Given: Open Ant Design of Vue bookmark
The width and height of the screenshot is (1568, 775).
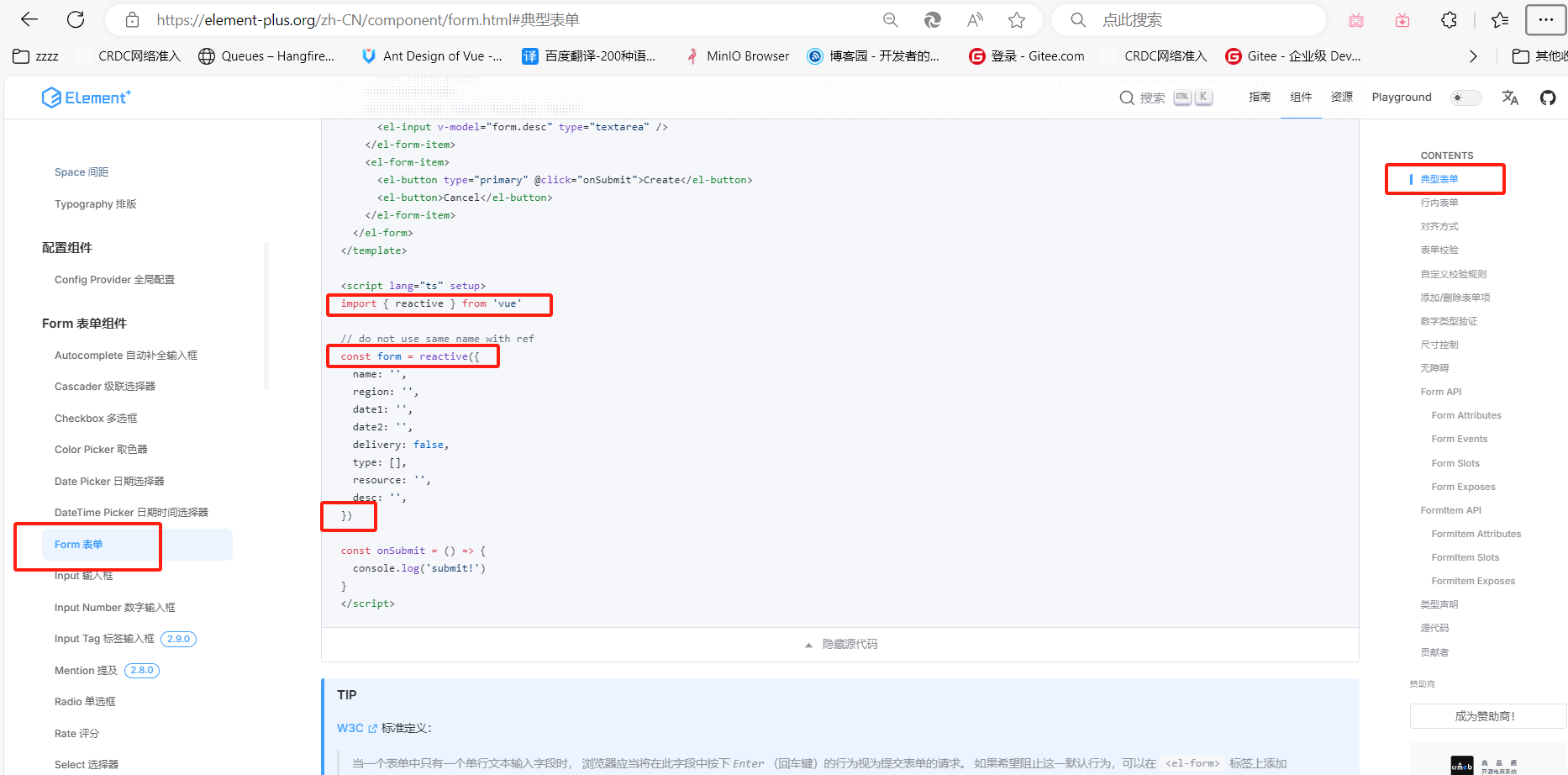Looking at the screenshot, I should (431, 56).
